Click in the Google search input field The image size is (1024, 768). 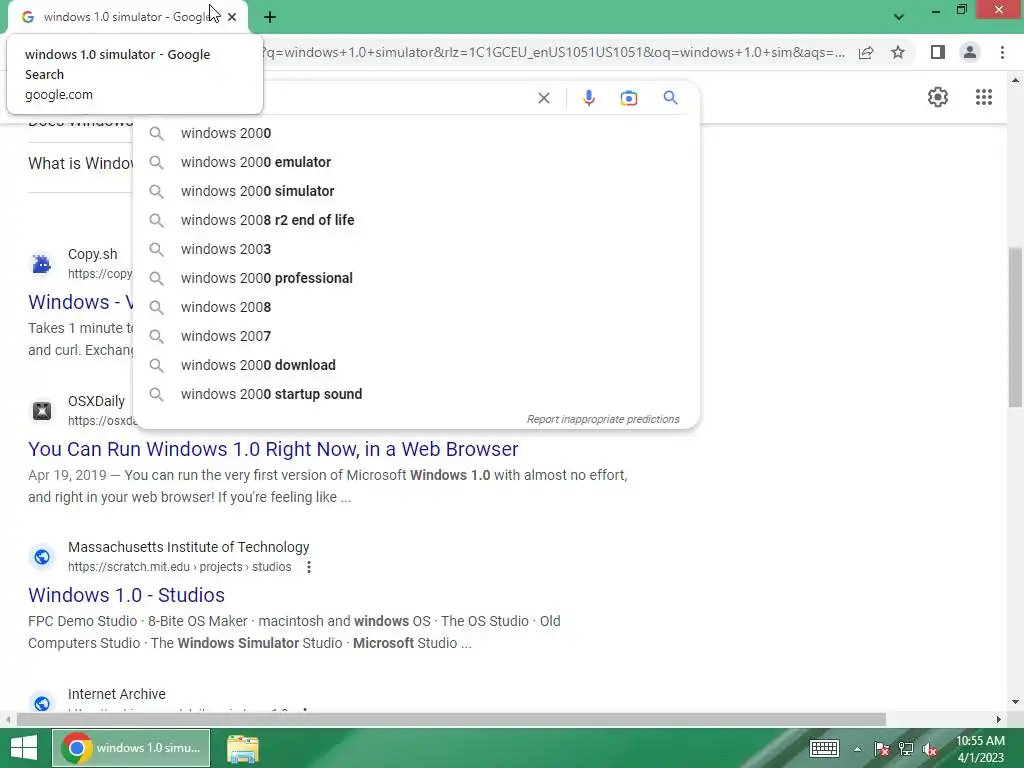pos(398,98)
